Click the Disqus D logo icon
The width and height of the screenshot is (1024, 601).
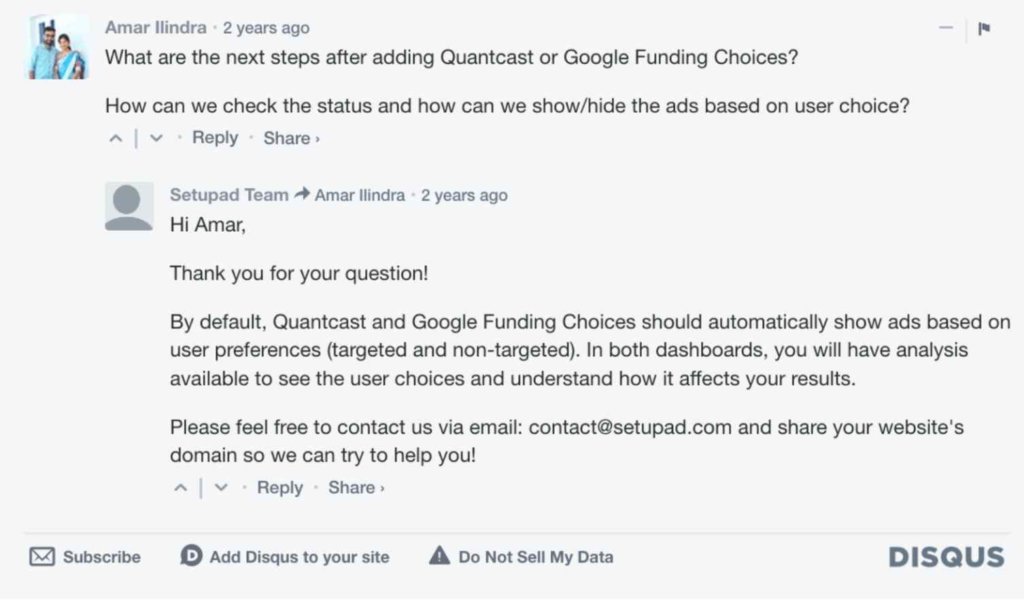pos(191,557)
